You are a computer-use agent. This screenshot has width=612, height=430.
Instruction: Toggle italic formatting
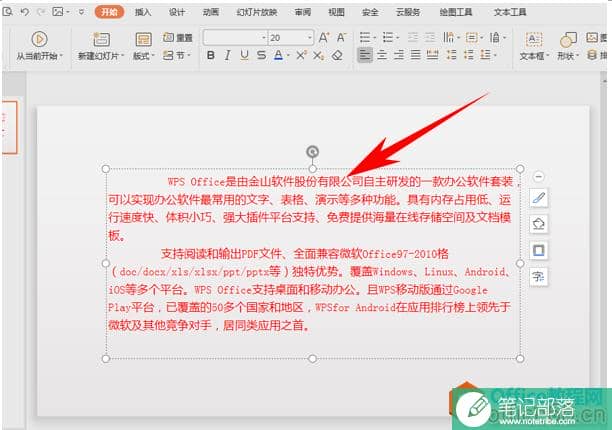coord(228,55)
